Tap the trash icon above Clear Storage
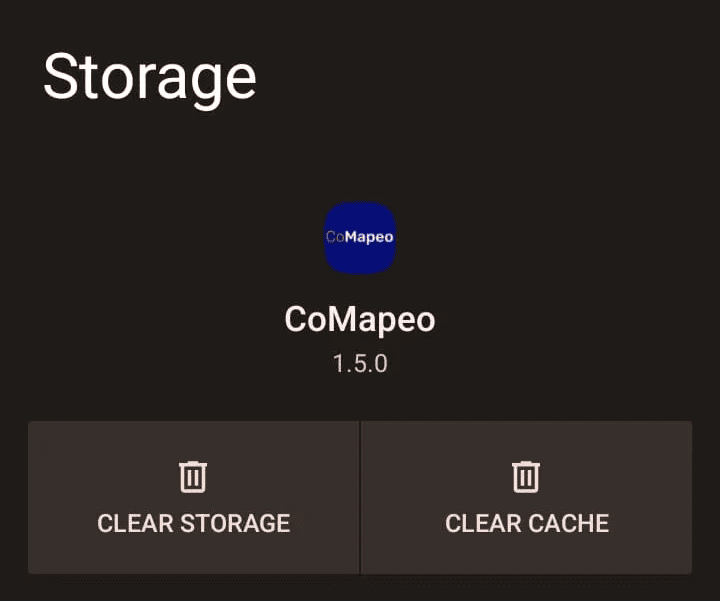 click(x=193, y=477)
